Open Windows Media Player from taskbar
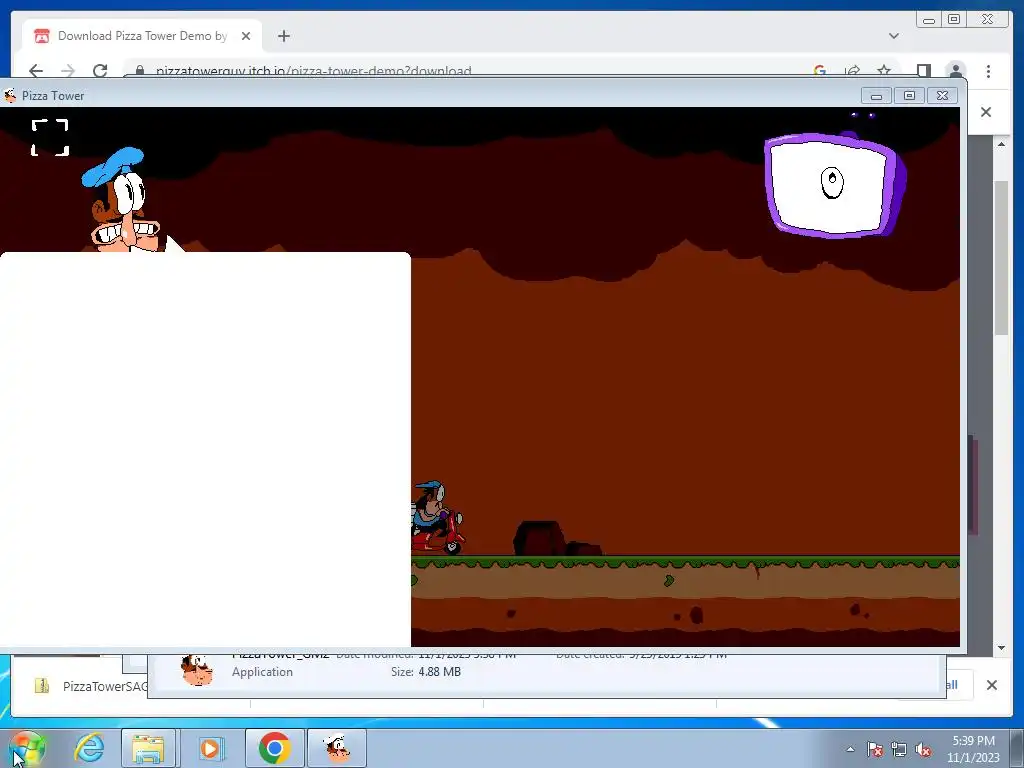 click(x=210, y=748)
